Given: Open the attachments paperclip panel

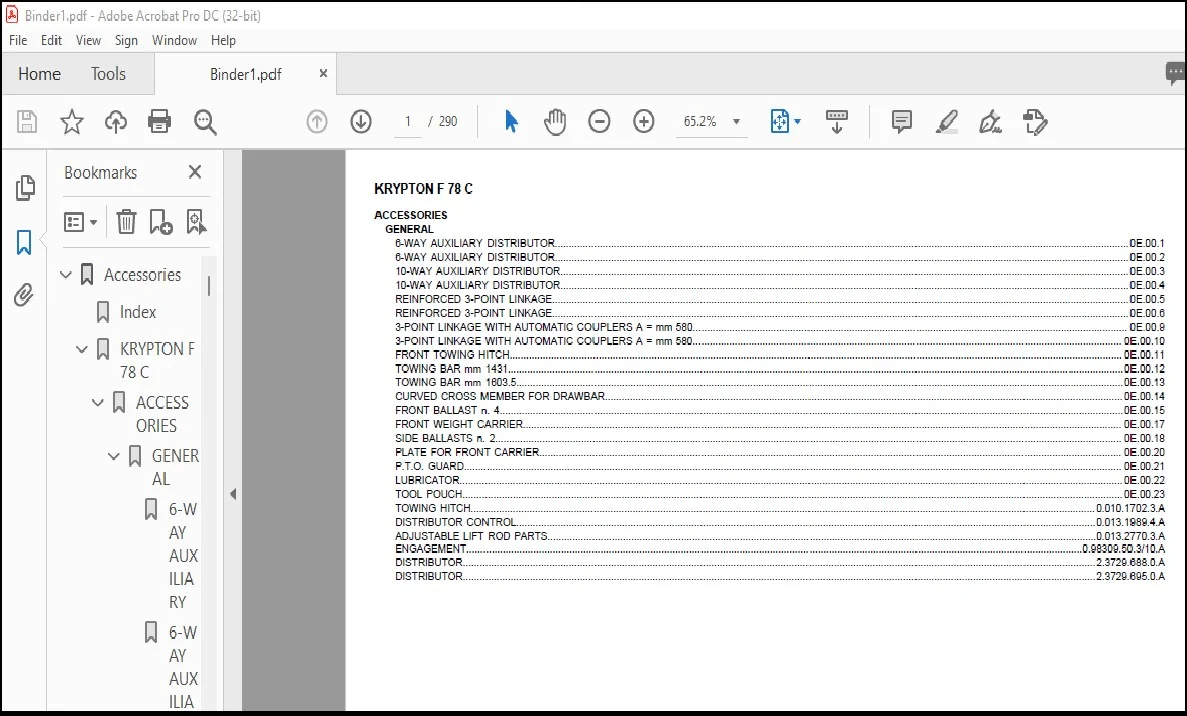Looking at the screenshot, I should (x=24, y=294).
